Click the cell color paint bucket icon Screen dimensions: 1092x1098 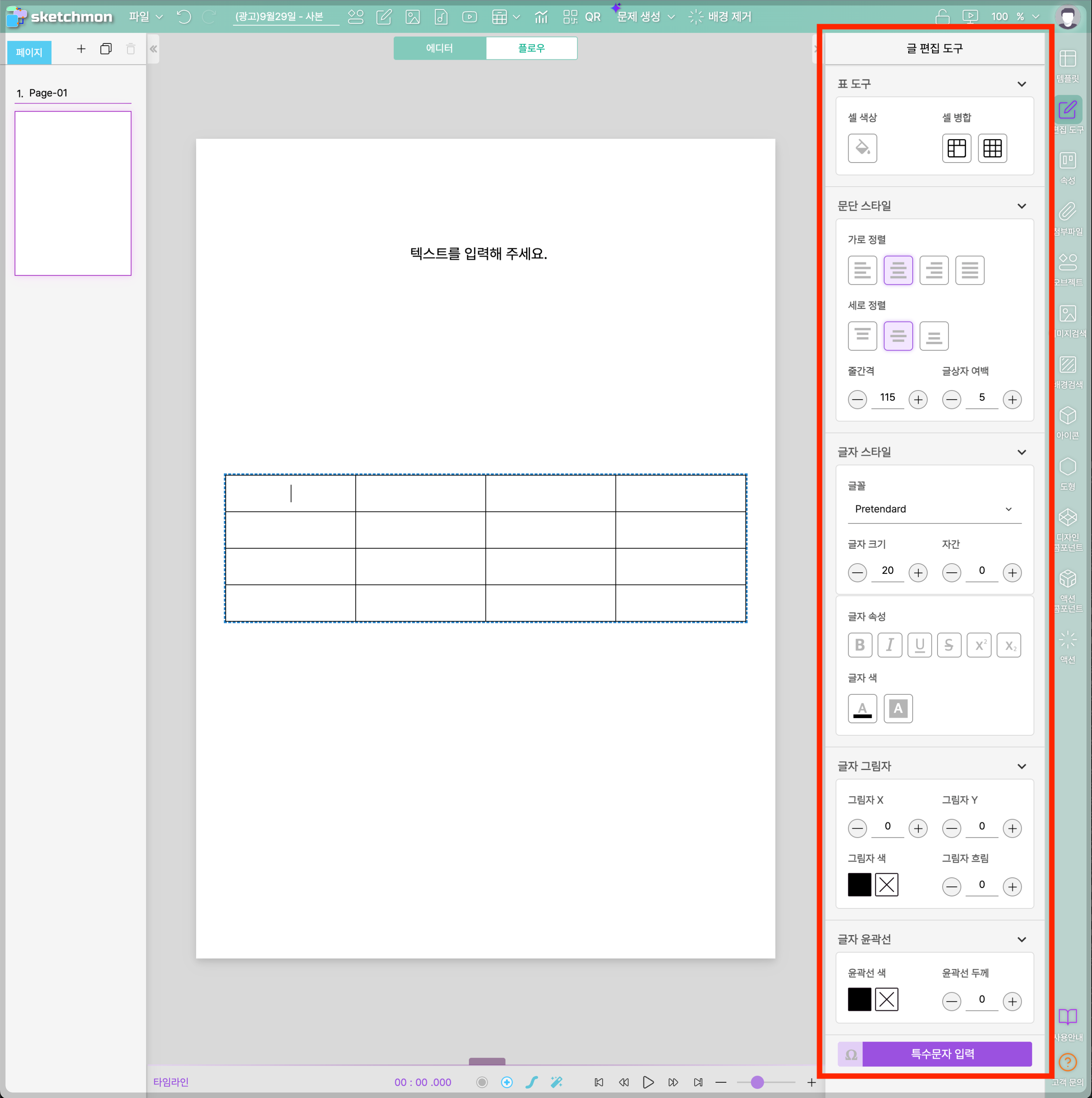(862, 148)
